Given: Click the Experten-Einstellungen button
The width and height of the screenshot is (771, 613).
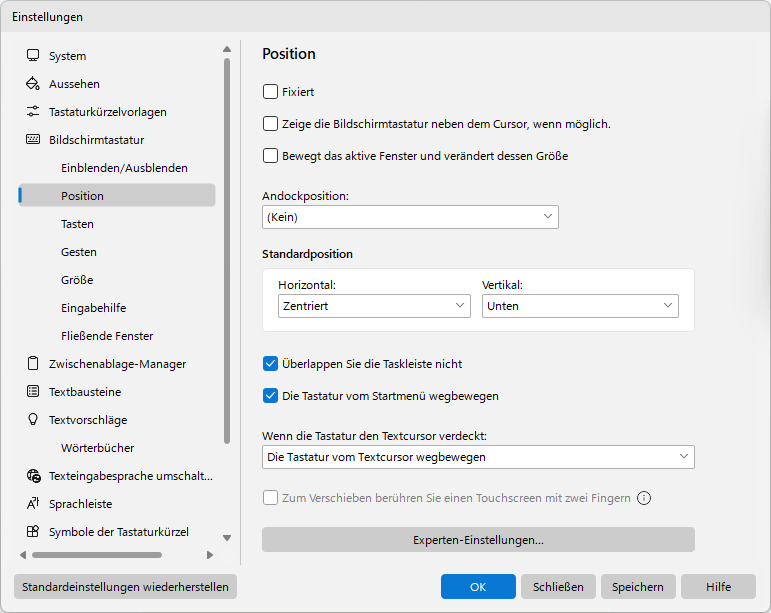Looking at the screenshot, I should tap(478, 540).
